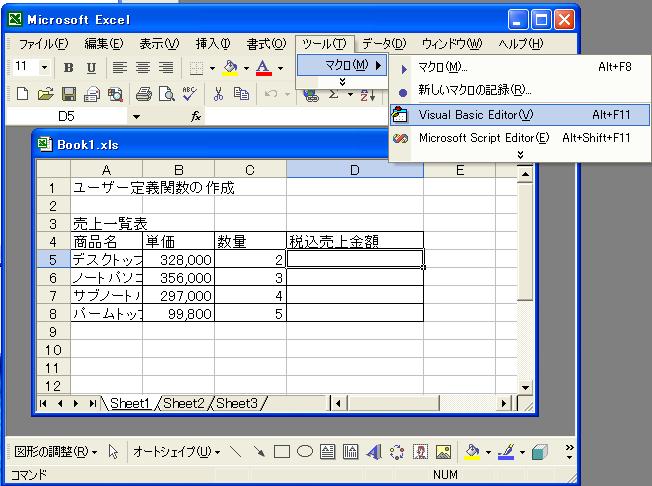Viewport: 652px width, 486px height.
Task: Click the Open file folder icon
Action: pos(46,94)
